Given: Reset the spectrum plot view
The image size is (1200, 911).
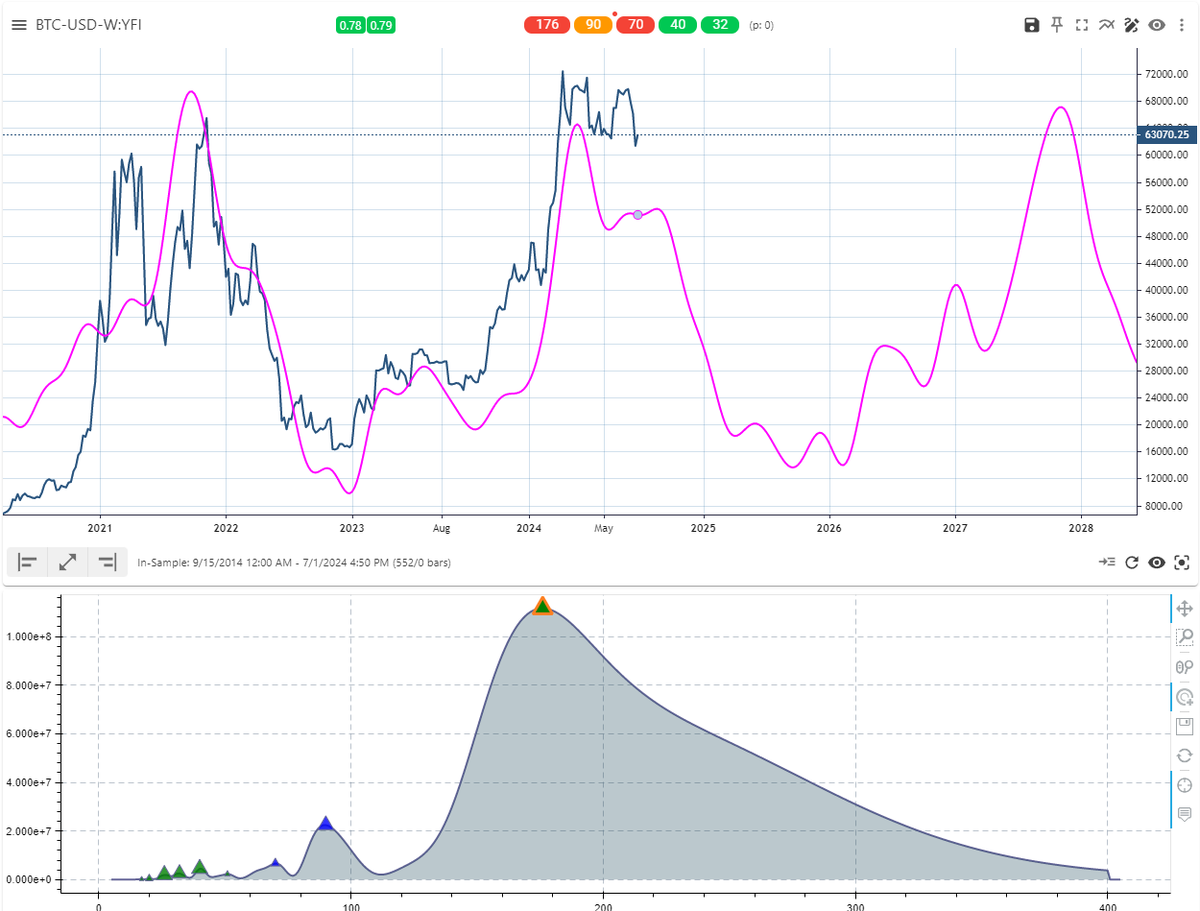Looking at the screenshot, I should (x=1185, y=755).
